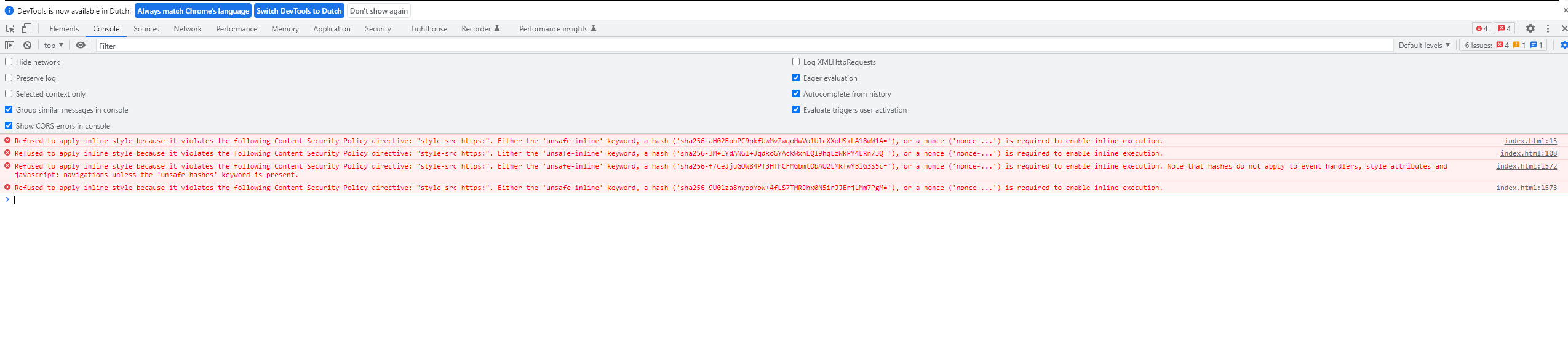Open the three-dot customize DevTools menu
The image size is (1568, 342).
(x=1548, y=29)
